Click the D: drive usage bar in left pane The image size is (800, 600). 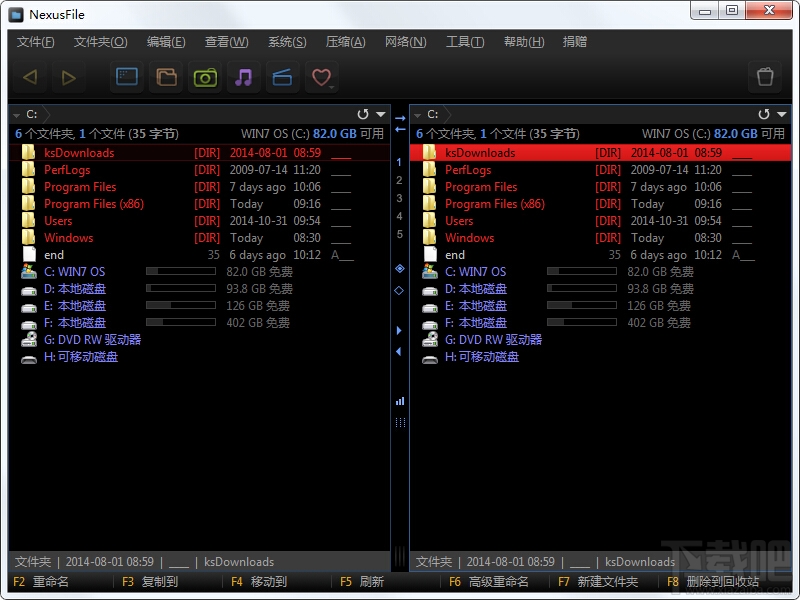181,289
